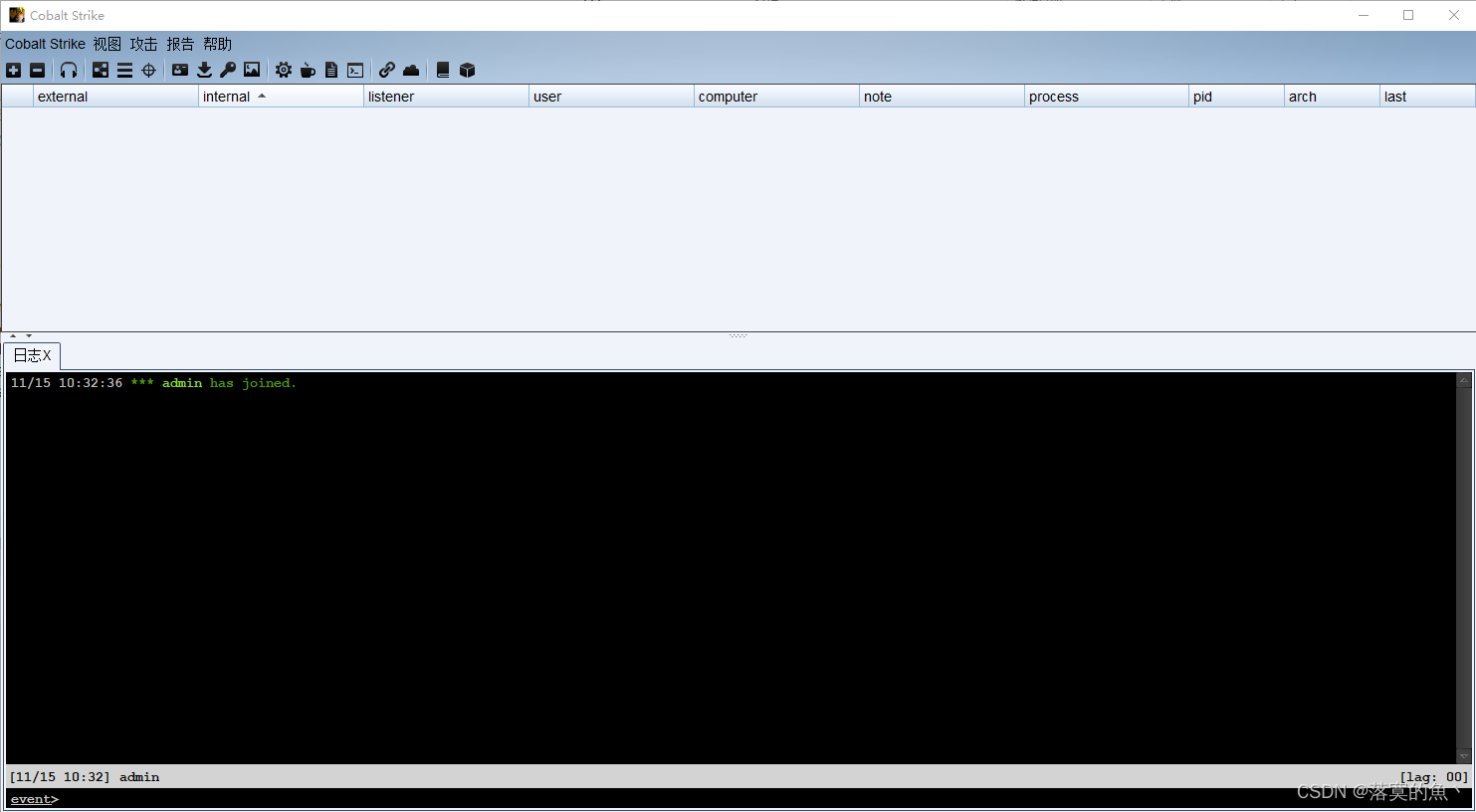Click the terminal scripted web delivery icon
The image size is (1476, 812).
355,70
